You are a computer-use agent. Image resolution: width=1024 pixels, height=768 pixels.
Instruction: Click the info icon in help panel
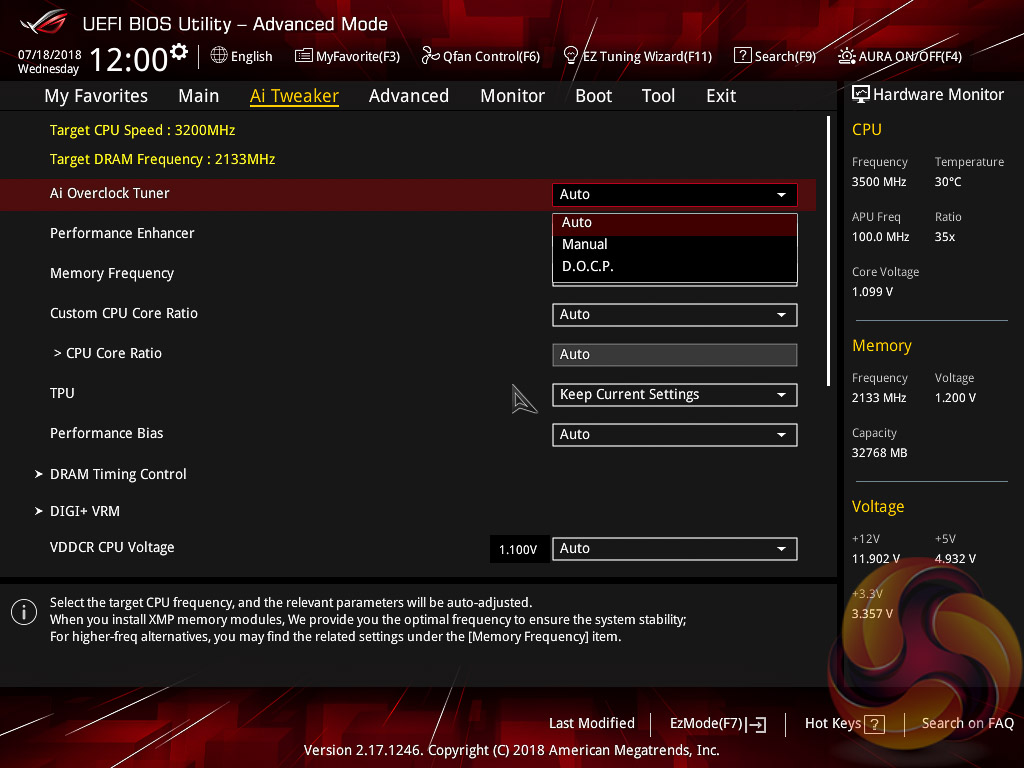[24, 612]
